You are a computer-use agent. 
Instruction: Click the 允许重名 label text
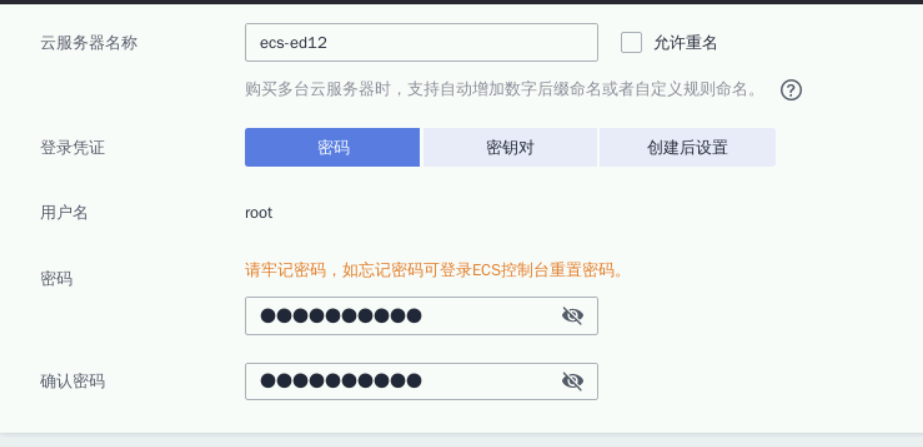click(685, 43)
